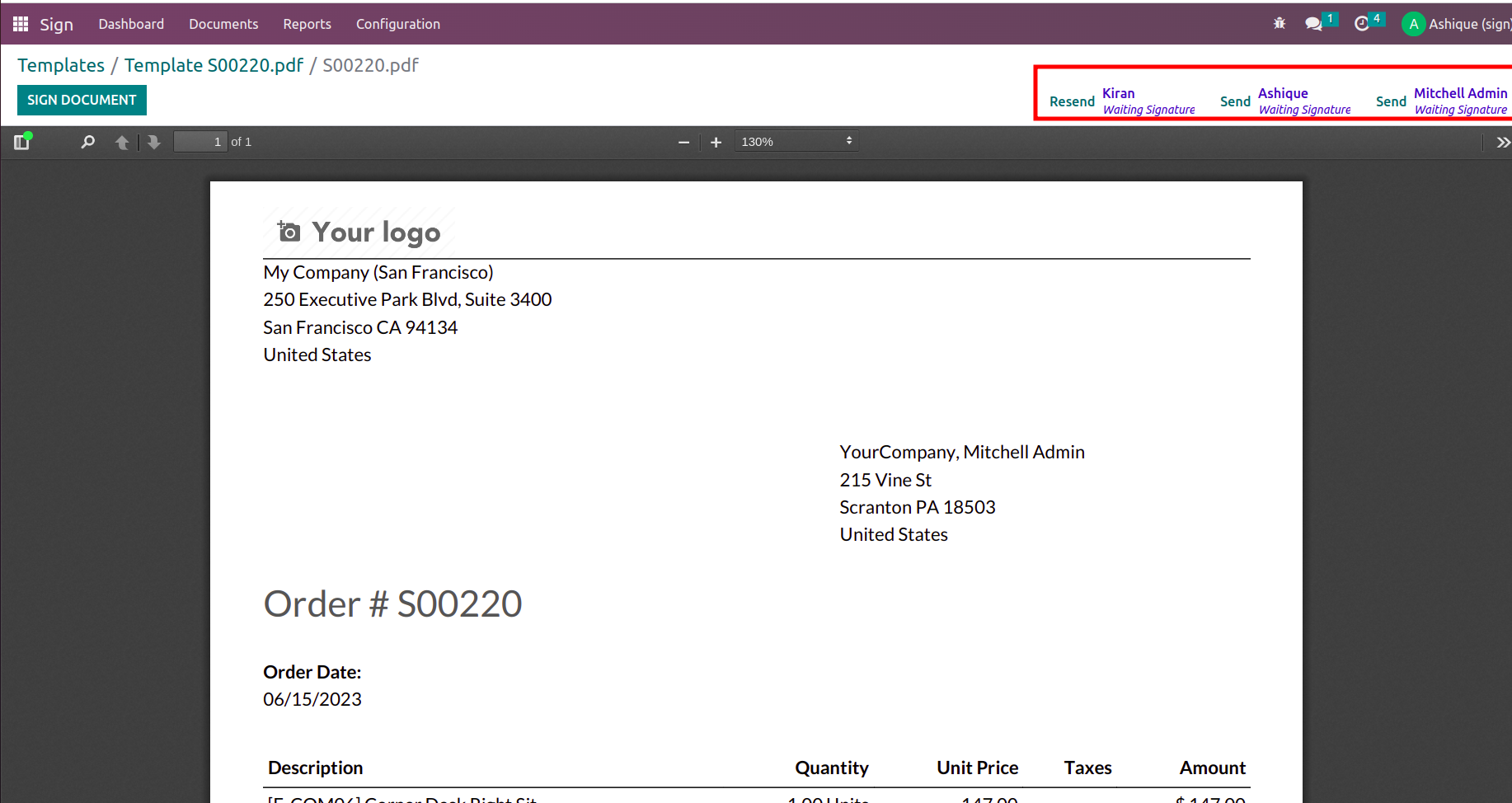Open the Documents menu

[223, 24]
